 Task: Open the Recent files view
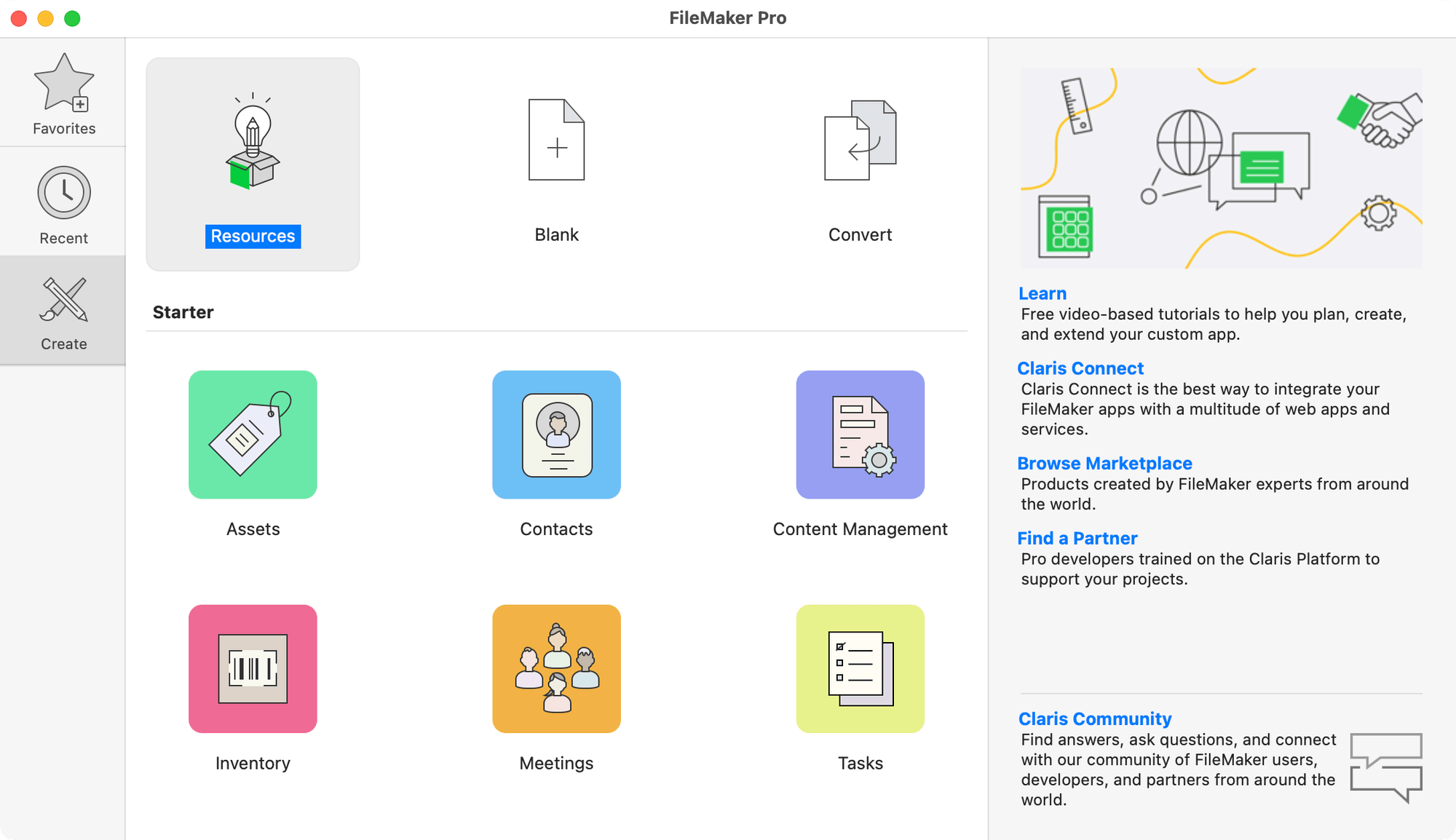63,204
